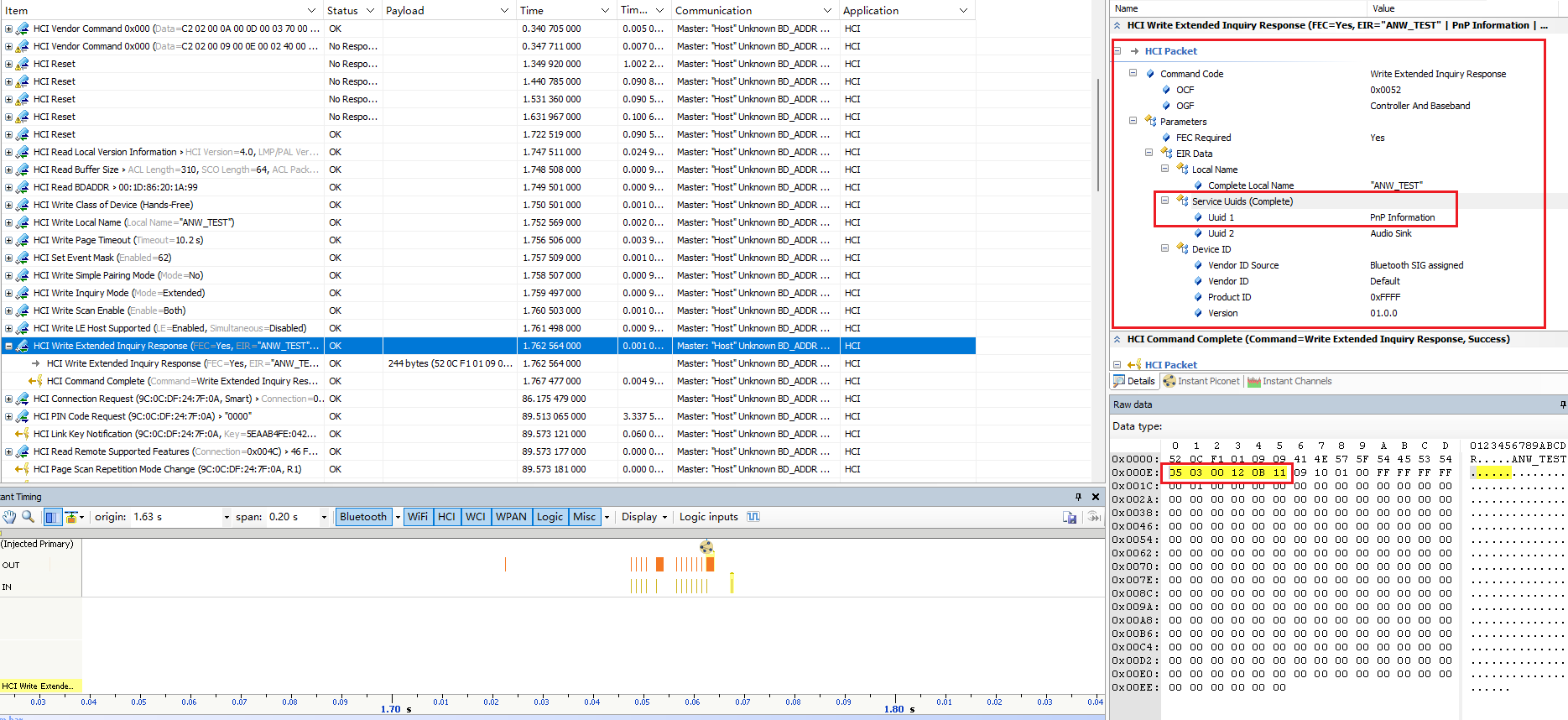Toggle the WiFi filter button
Image resolution: width=1568 pixels, height=720 pixels.
click(418, 517)
